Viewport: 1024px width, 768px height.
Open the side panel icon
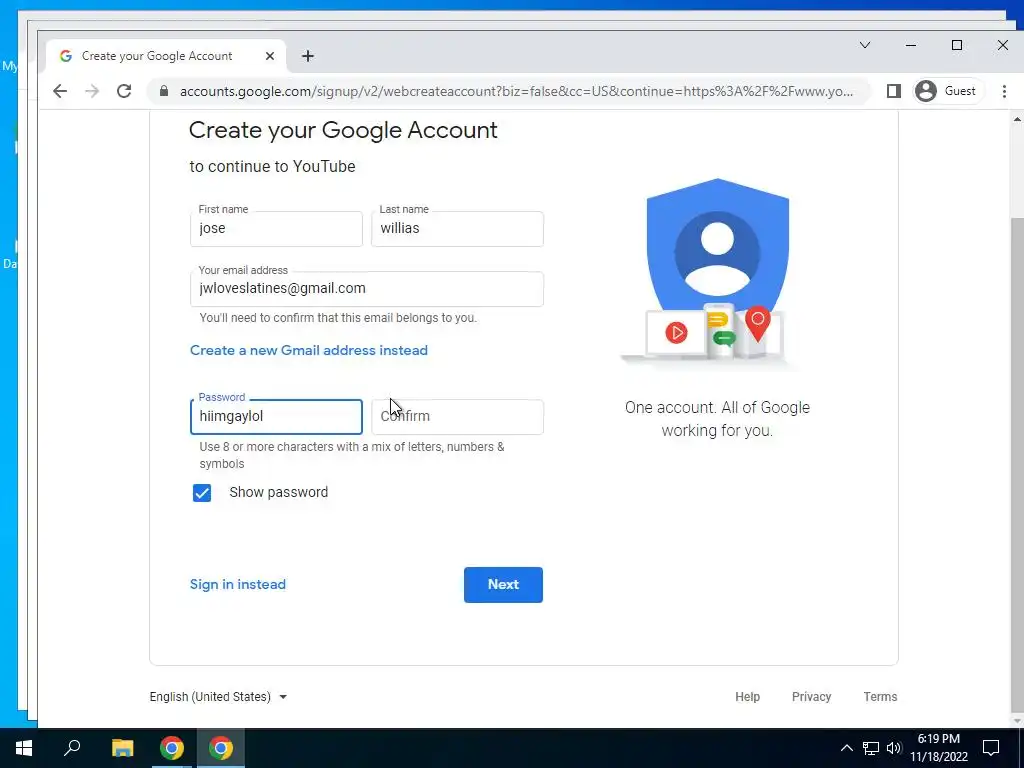pos(893,91)
